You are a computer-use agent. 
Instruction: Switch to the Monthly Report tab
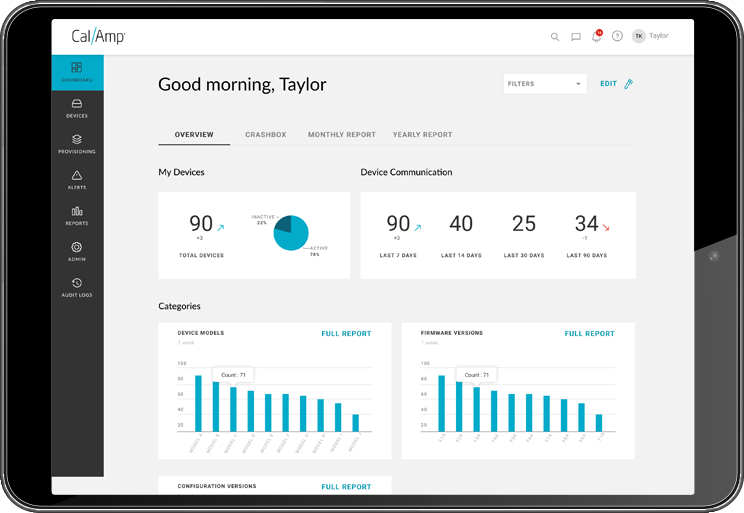tap(341, 135)
